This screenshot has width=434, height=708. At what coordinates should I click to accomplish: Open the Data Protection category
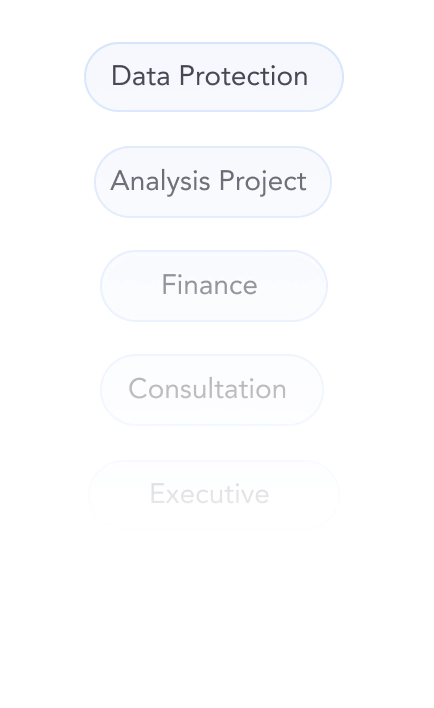[x=214, y=77]
